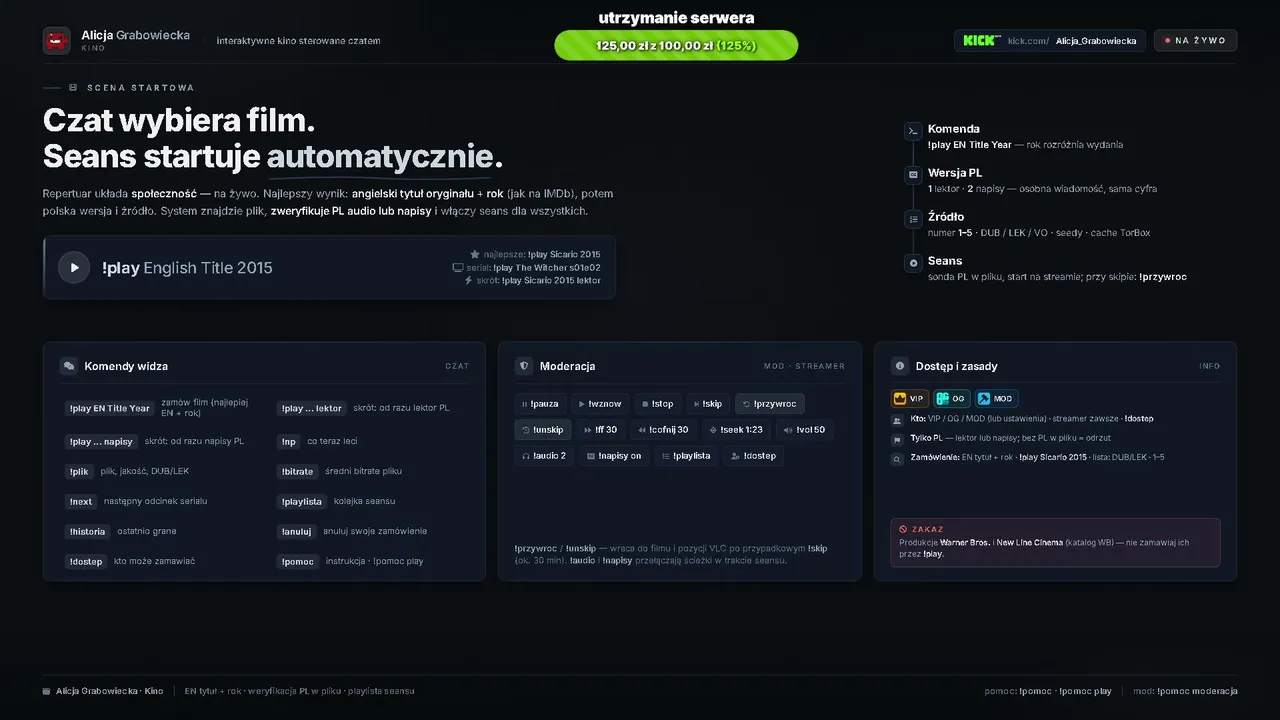This screenshot has height=720, width=1280.
Task: Click the !pomoc command tag
Action: (x=298, y=561)
